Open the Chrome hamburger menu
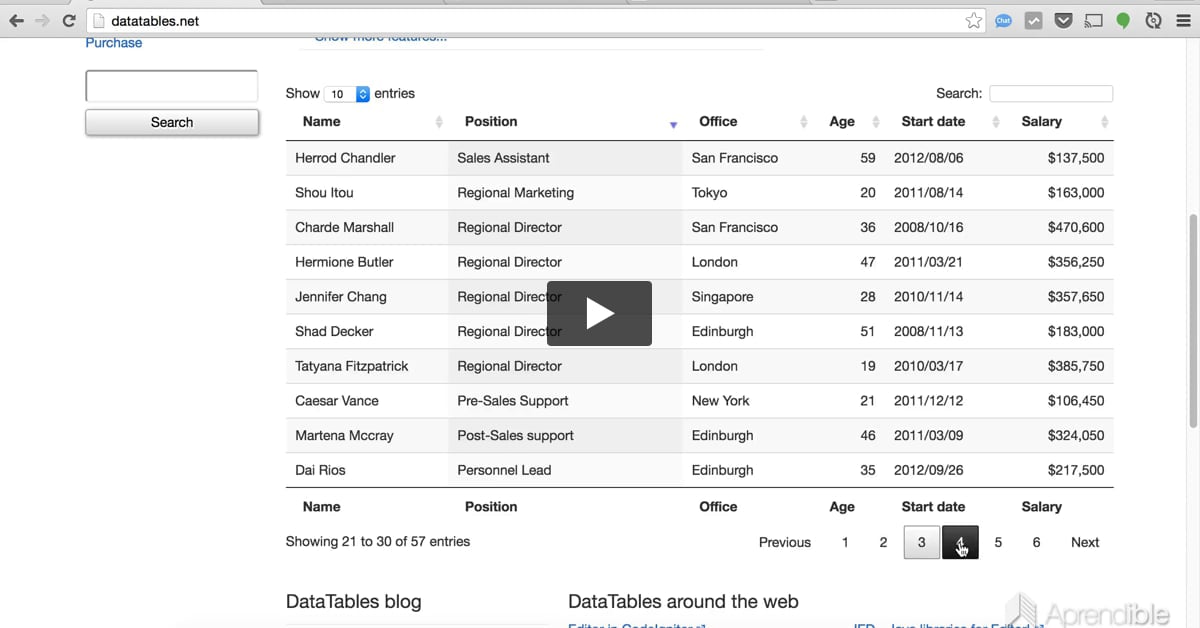The image size is (1200, 628). 1182,20
